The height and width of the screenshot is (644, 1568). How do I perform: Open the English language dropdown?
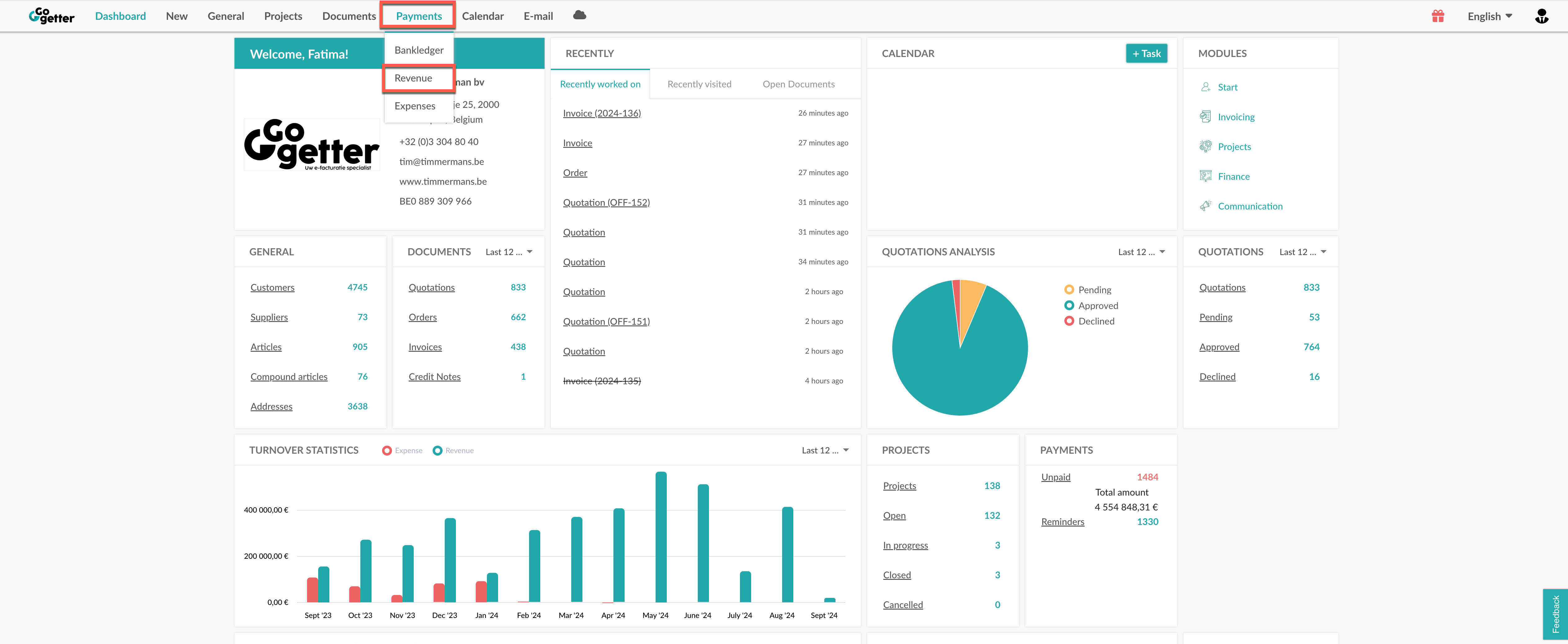click(x=1490, y=16)
